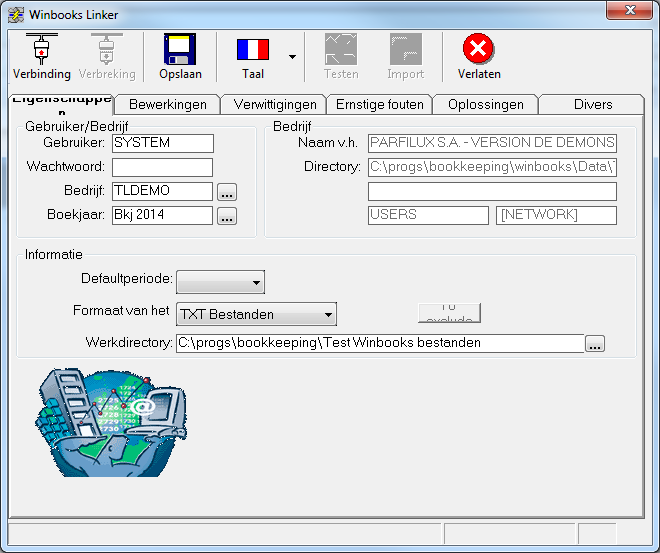
Task: Browse companies with Bedrijf ellipsis button
Action: point(227,192)
